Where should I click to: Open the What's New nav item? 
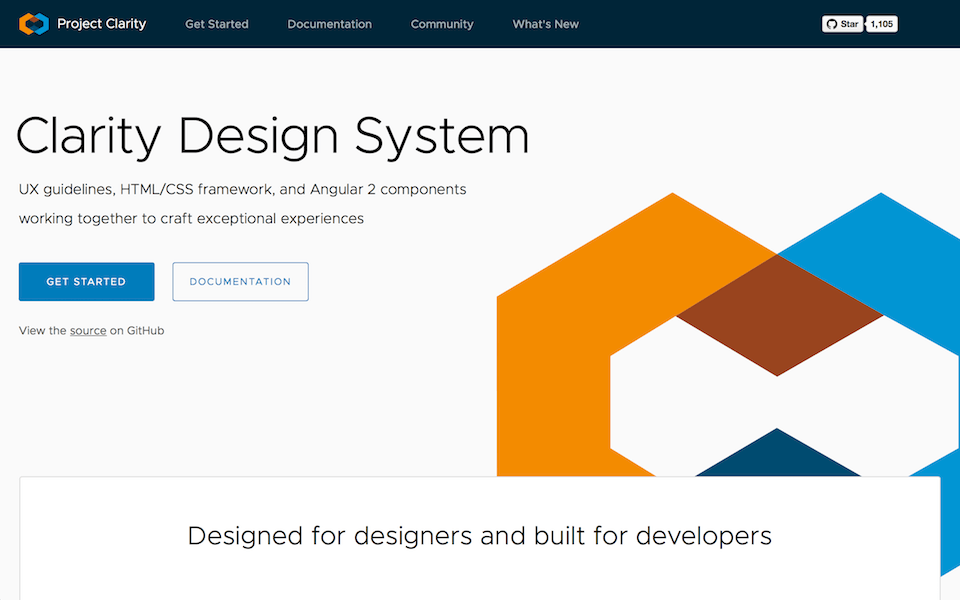(546, 24)
